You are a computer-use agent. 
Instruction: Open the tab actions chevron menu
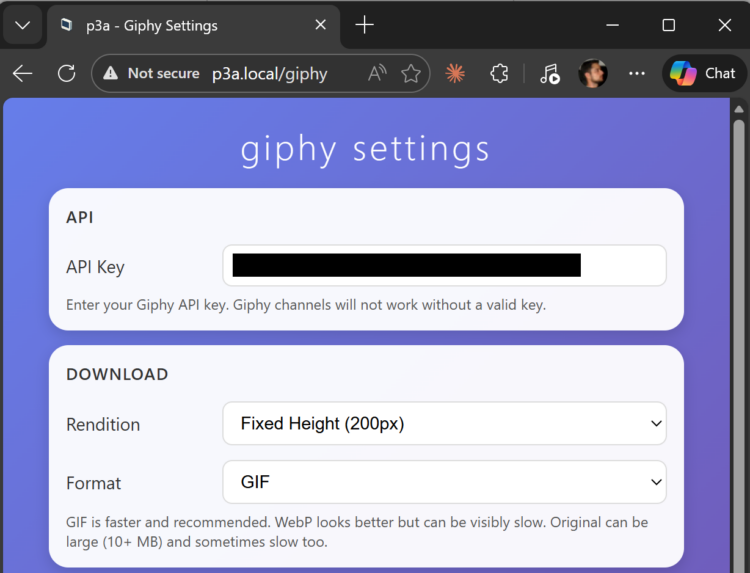pyautogui.click(x=22, y=25)
